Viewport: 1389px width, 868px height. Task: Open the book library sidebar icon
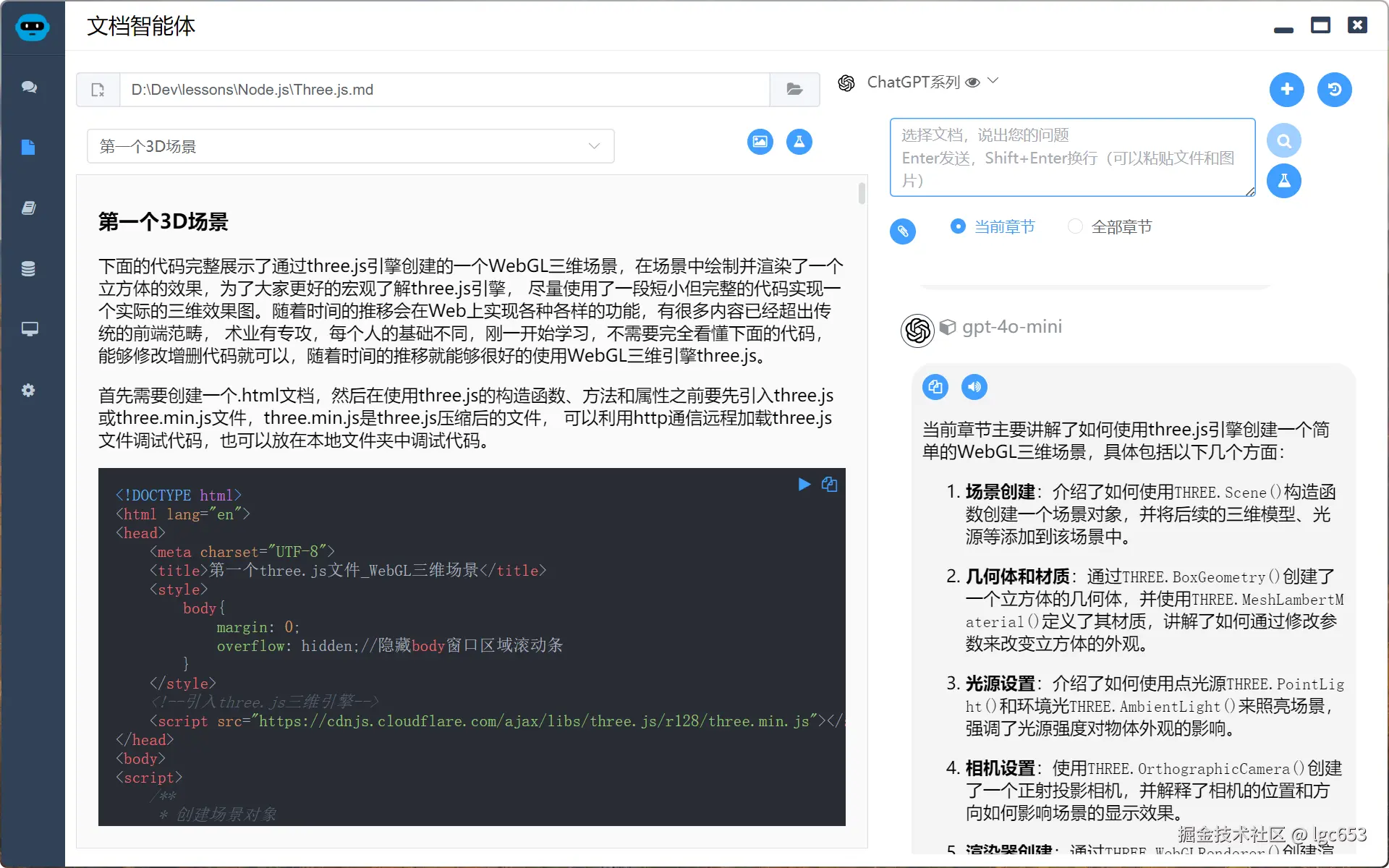click(29, 208)
